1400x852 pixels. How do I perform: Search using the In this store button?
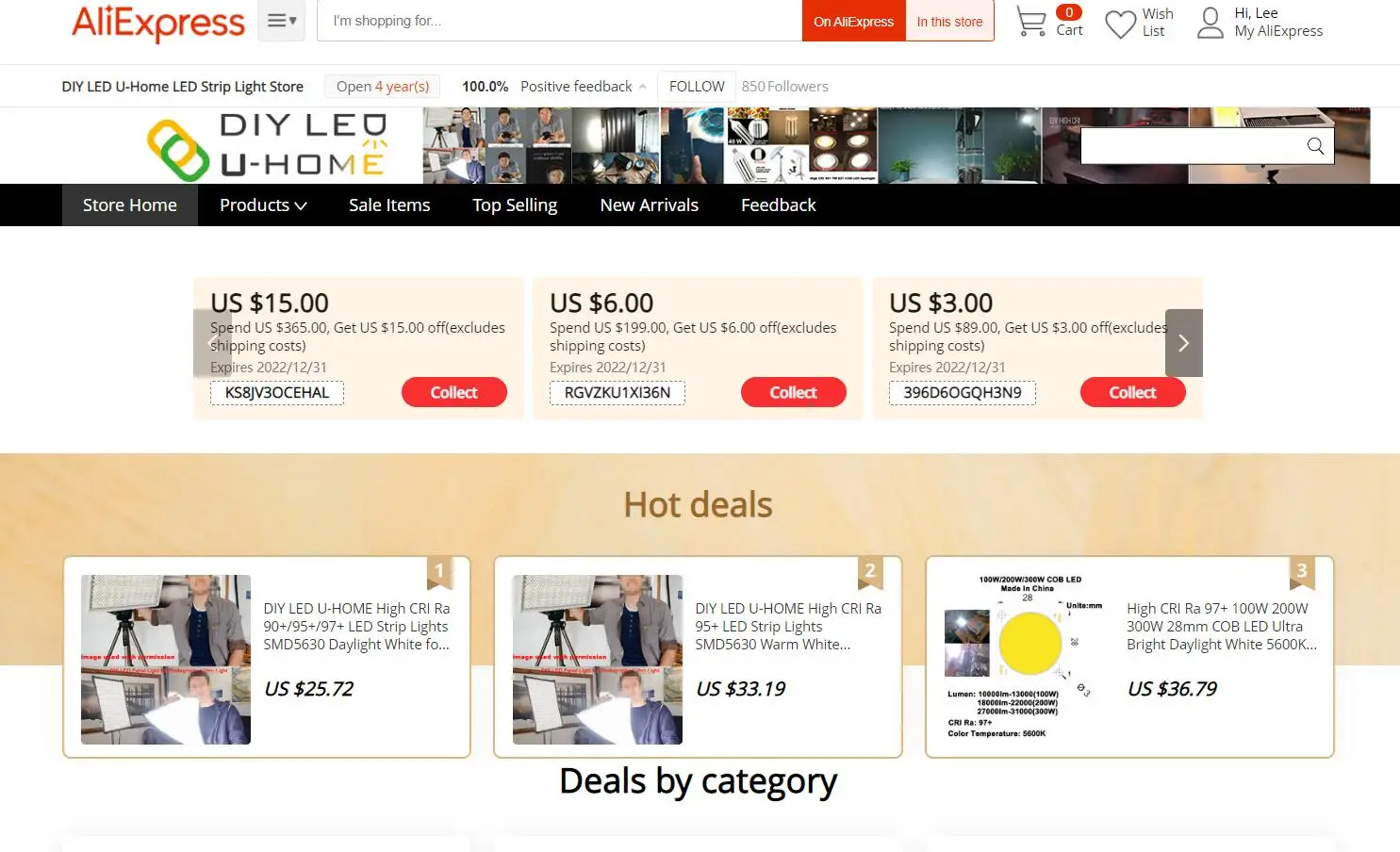click(x=949, y=22)
